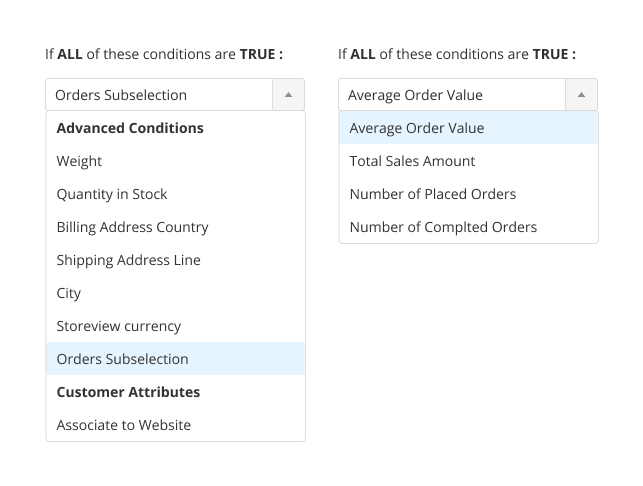Click the left ALL conditions link
The image size is (643, 486).
click(70, 54)
